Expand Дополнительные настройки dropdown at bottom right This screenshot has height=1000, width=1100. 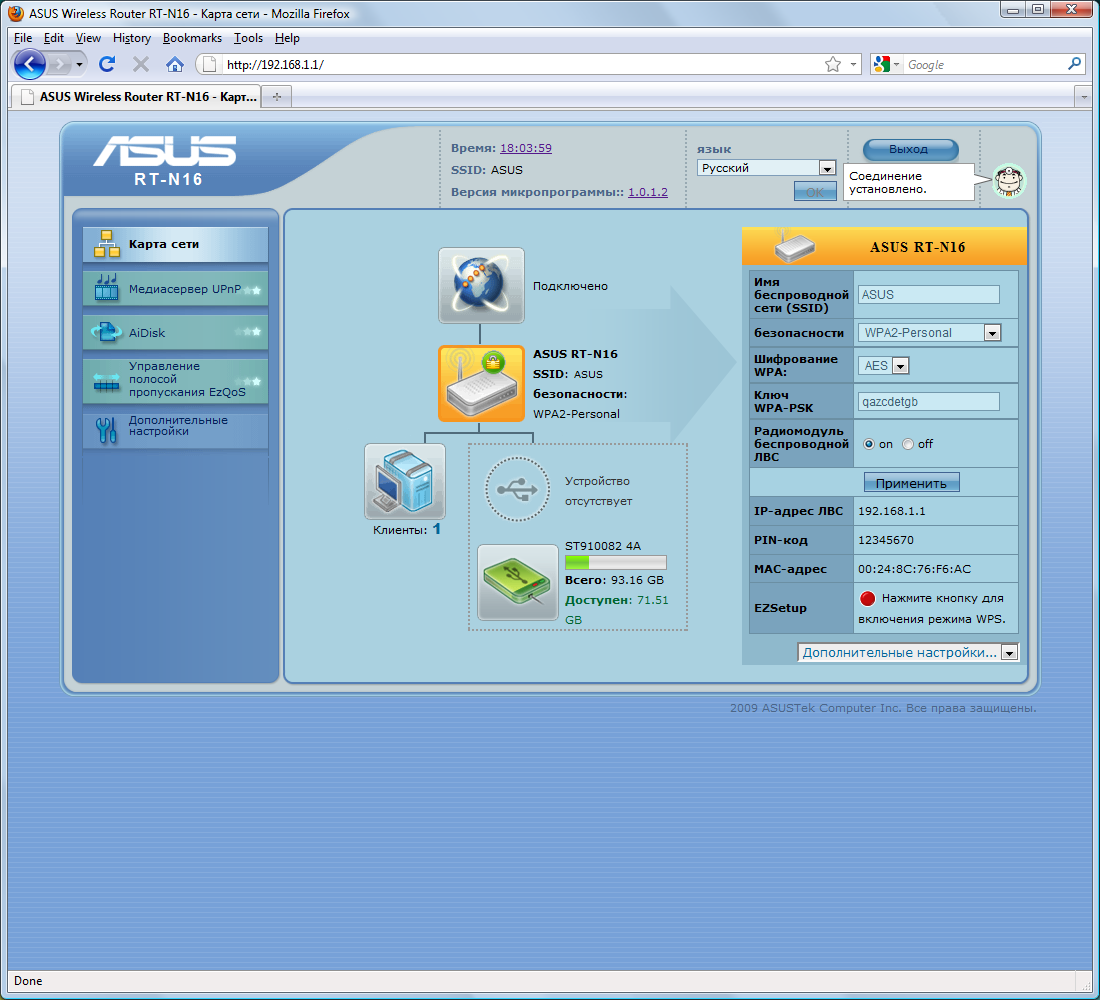908,653
